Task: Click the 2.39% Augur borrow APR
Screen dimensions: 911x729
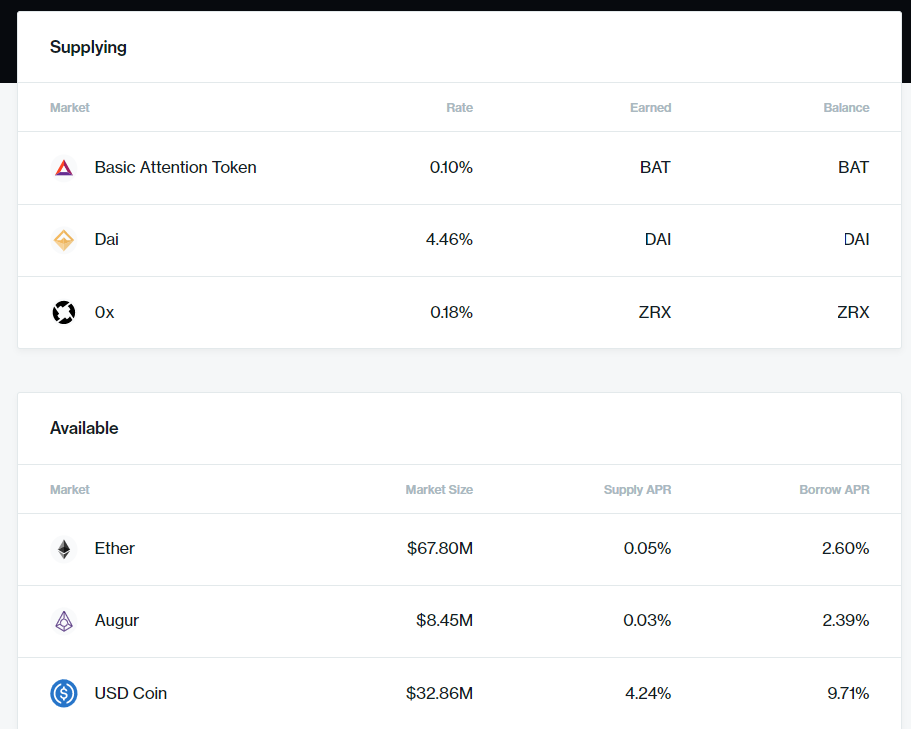Action: pyautogui.click(x=846, y=620)
